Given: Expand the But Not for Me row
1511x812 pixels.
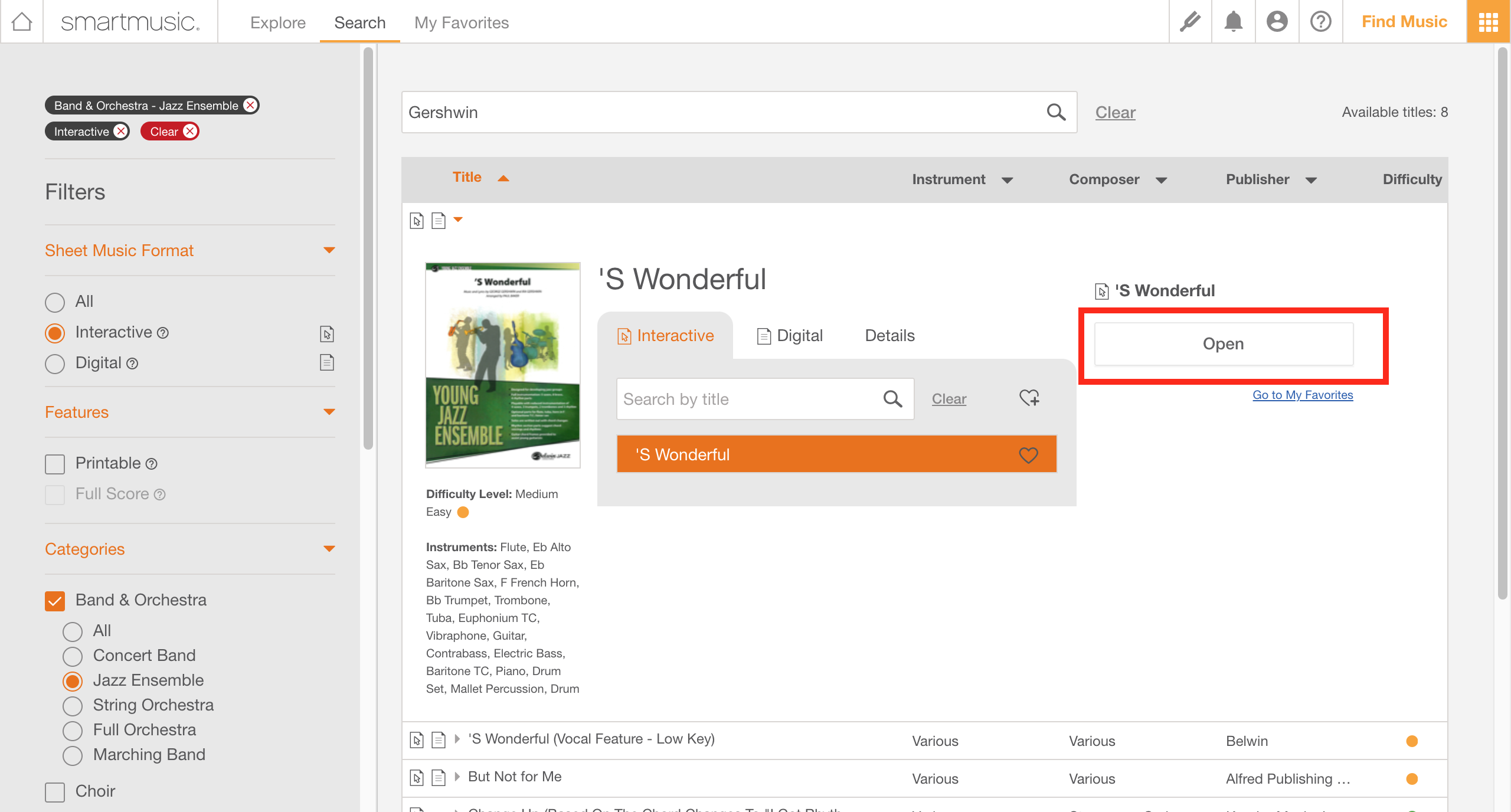Looking at the screenshot, I should click(457, 777).
